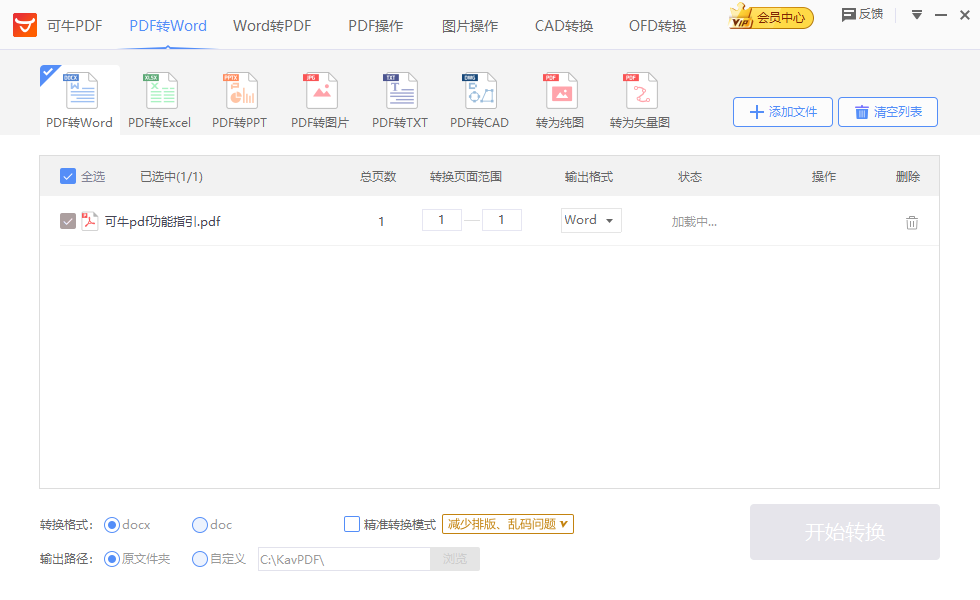
Task: Click the 删除 column header
Action: 908,177
